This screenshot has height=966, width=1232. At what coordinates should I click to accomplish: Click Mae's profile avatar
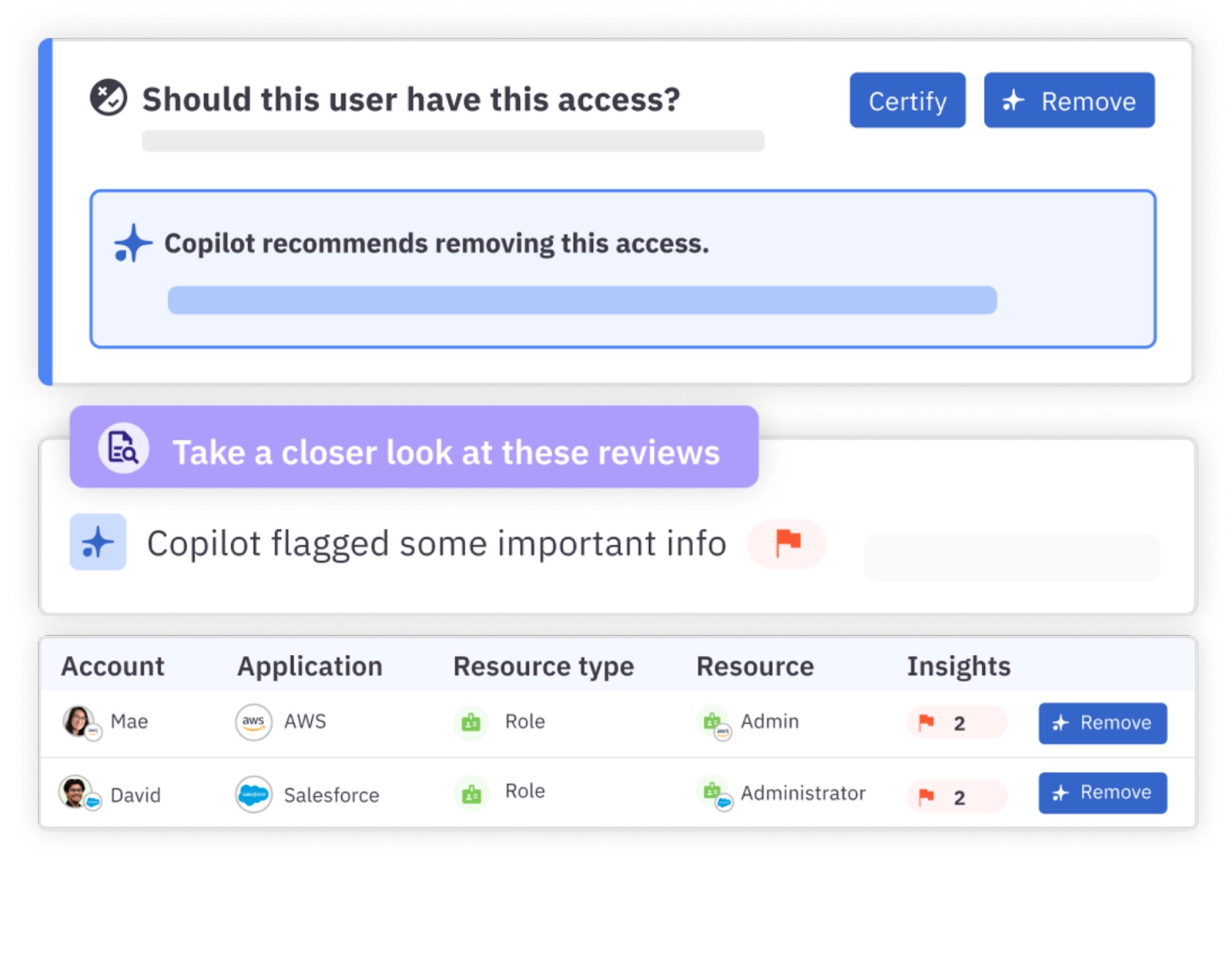[x=79, y=721]
